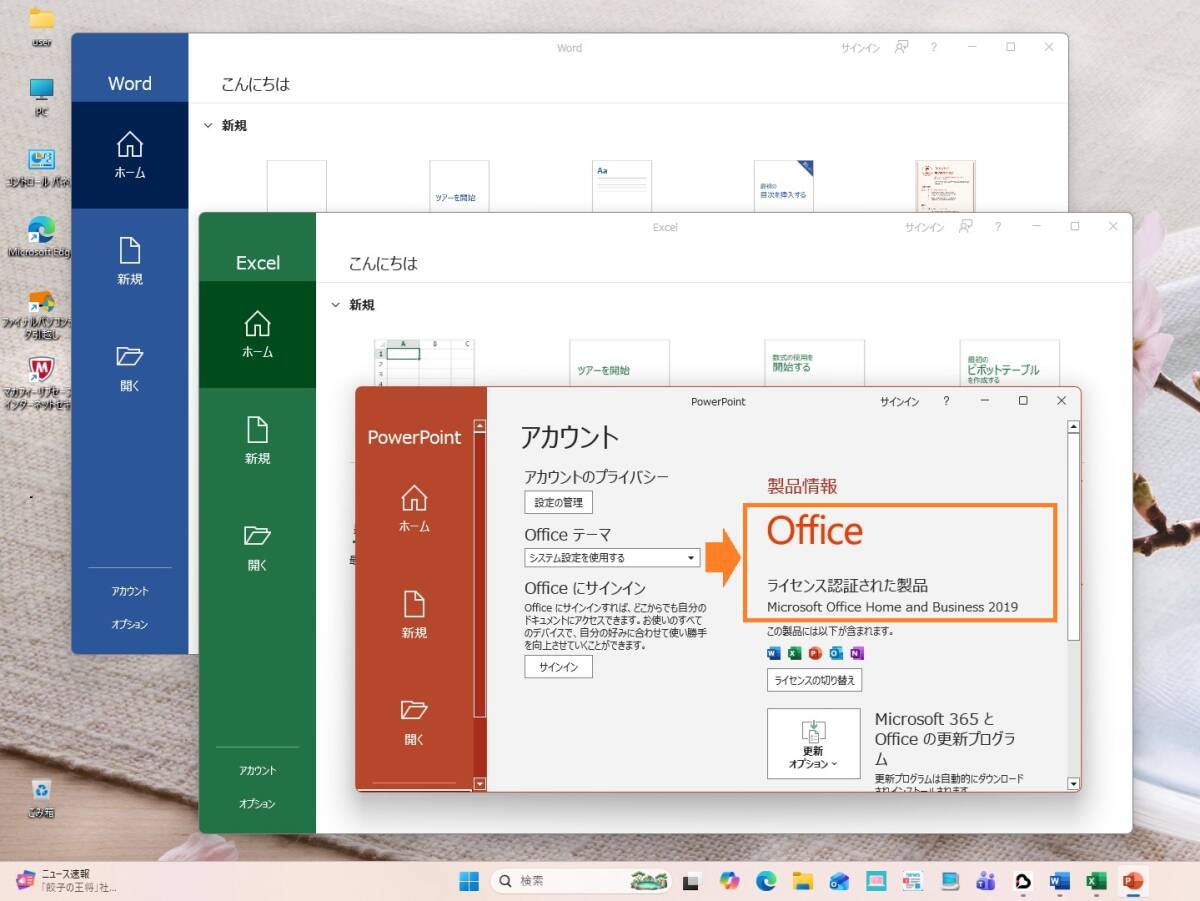Expand the 更新オプション update options button
Image resolution: width=1200 pixels, height=901 pixels.
pyautogui.click(x=813, y=743)
